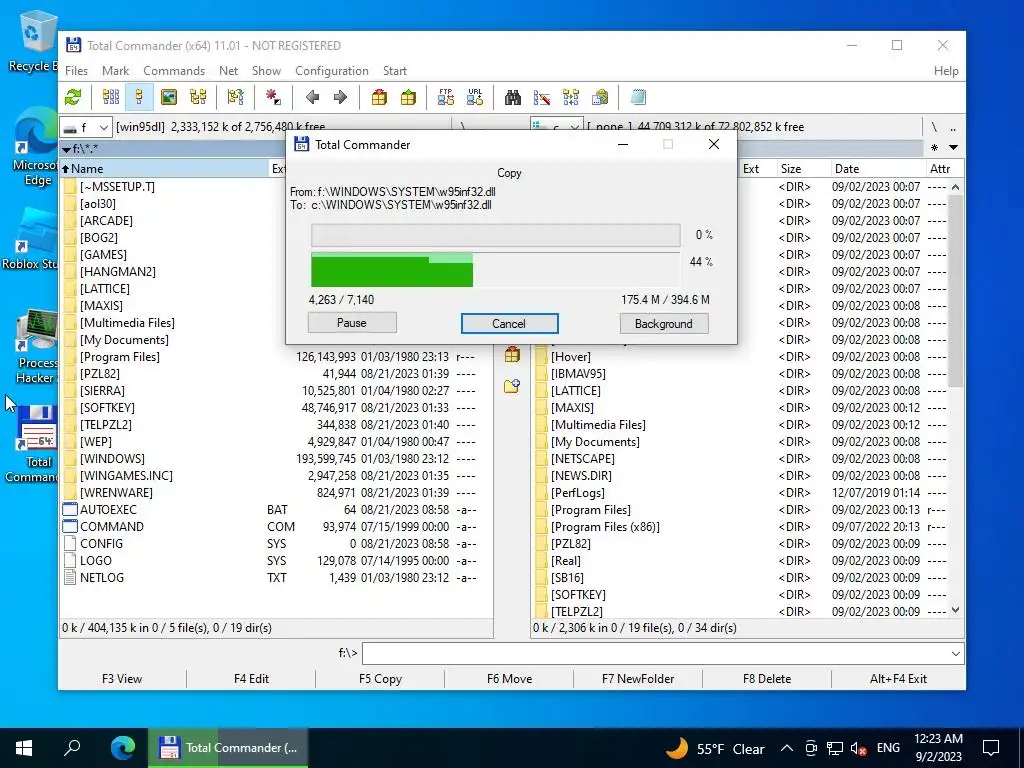Screen dimensions: 1024x768
Task: Open the Process Hacker desktop shortcut
Action: pos(37,347)
